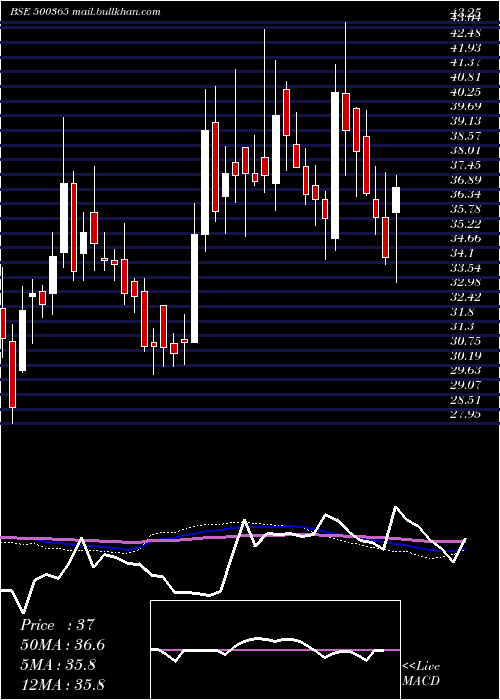Click the 34.66 price axis label
The width and height of the screenshot is (500, 700).
(x=466, y=238)
